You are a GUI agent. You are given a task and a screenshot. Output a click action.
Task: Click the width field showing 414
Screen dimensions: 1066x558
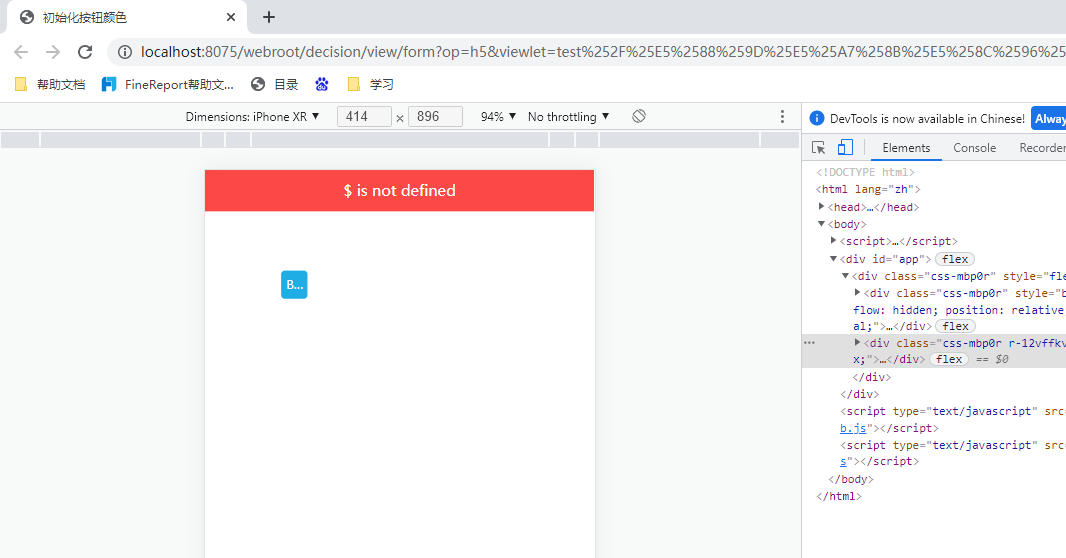click(x=364, y=116)
